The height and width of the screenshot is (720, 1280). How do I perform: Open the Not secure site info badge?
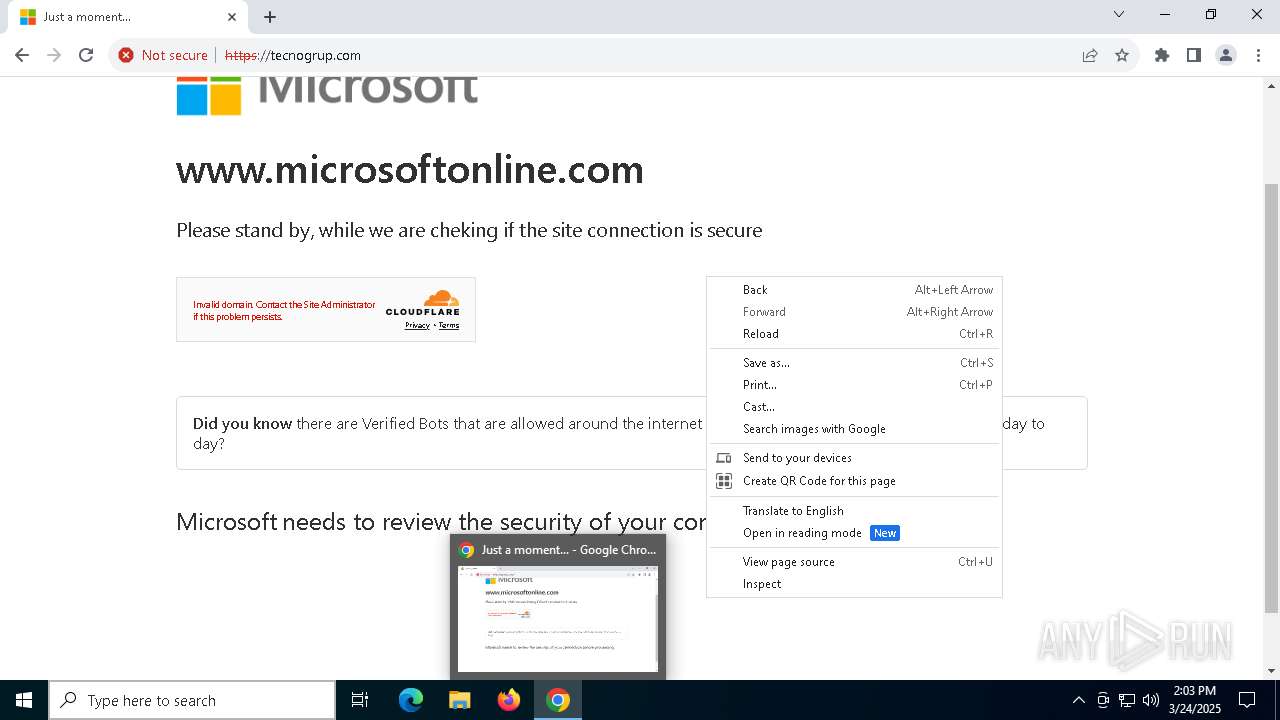(x=163, y=55)
